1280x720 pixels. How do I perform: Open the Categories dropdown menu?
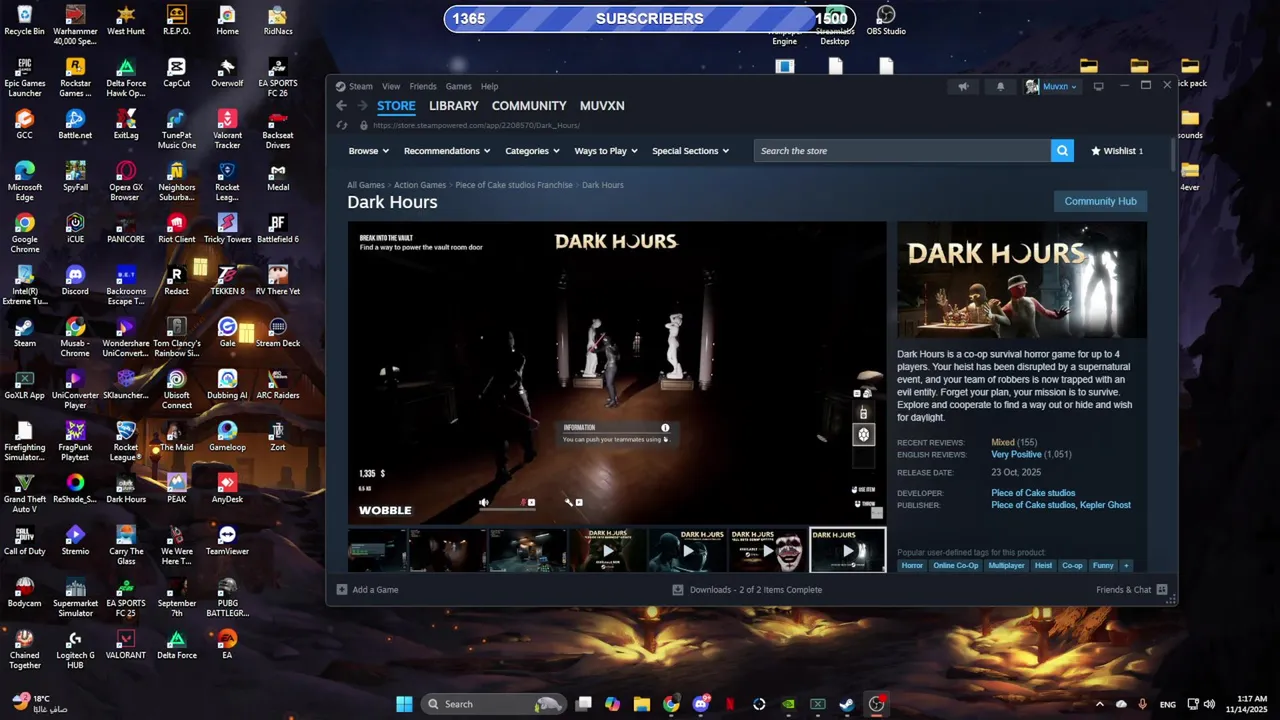point(532,151)
